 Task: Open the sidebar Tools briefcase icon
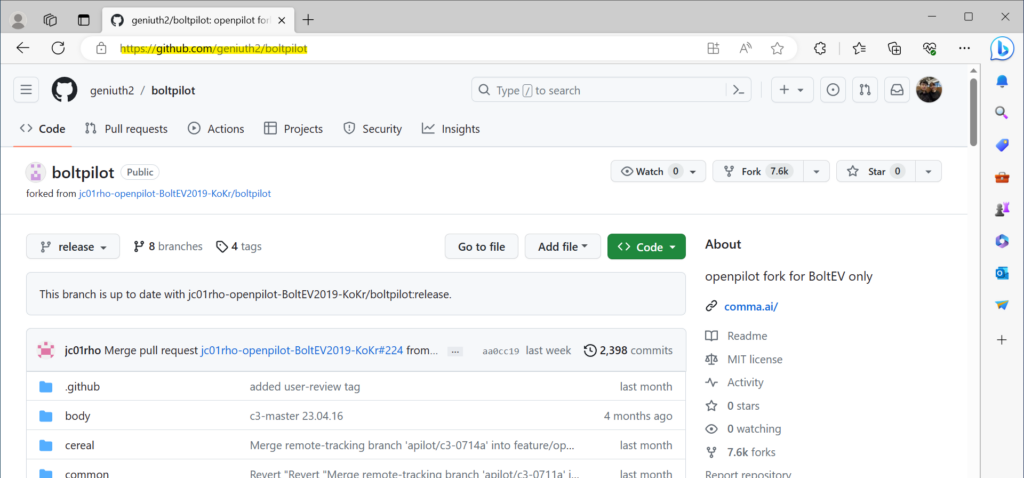[1002, 177]
